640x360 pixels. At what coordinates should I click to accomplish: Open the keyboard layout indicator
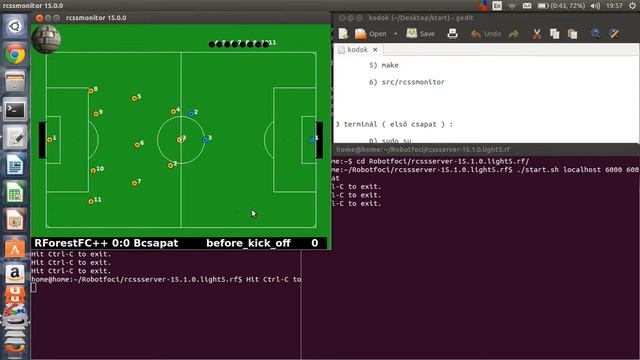coord(497,6)
